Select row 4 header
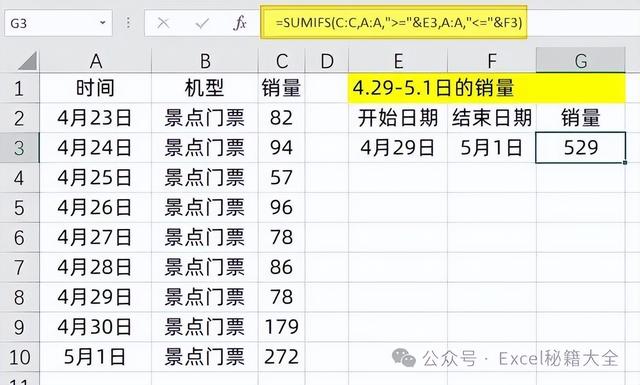640x385 pixels. tap(20, 178)
